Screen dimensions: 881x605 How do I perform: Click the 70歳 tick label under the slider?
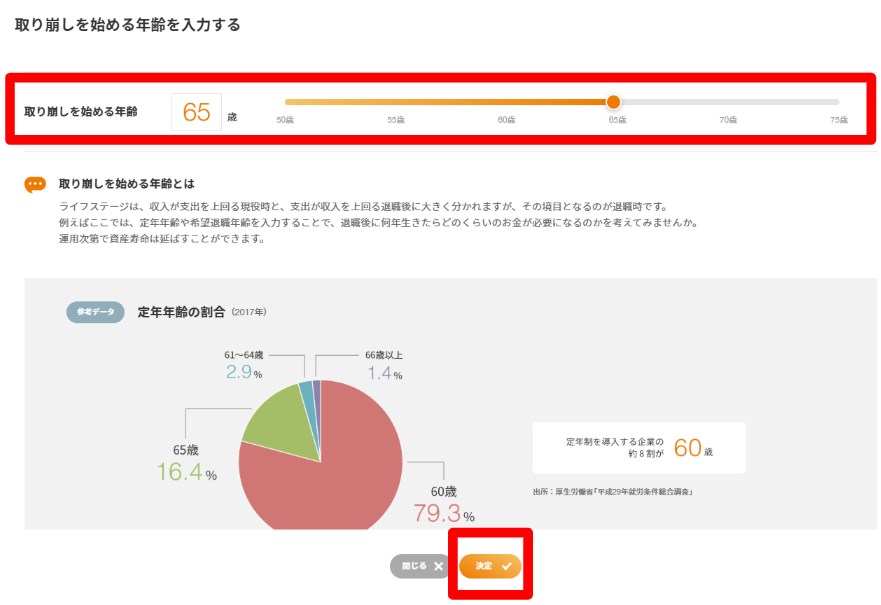728,120
